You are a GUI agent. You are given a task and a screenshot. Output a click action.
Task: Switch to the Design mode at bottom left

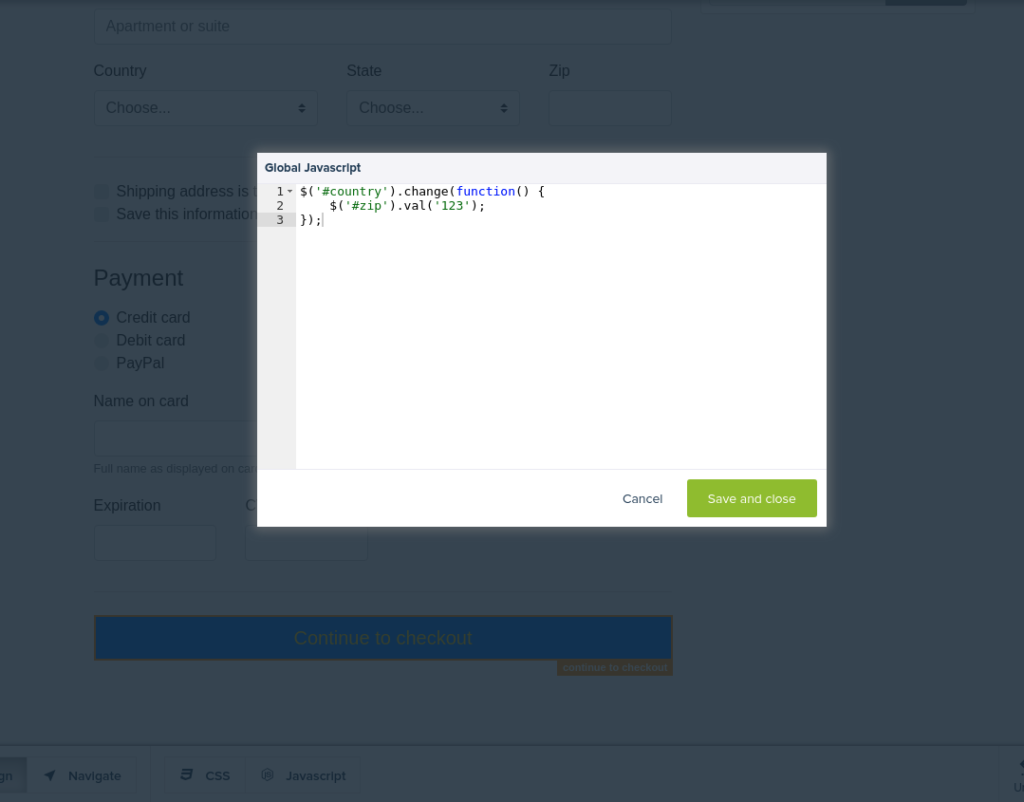pyautogui.click(x=8, y=775)
